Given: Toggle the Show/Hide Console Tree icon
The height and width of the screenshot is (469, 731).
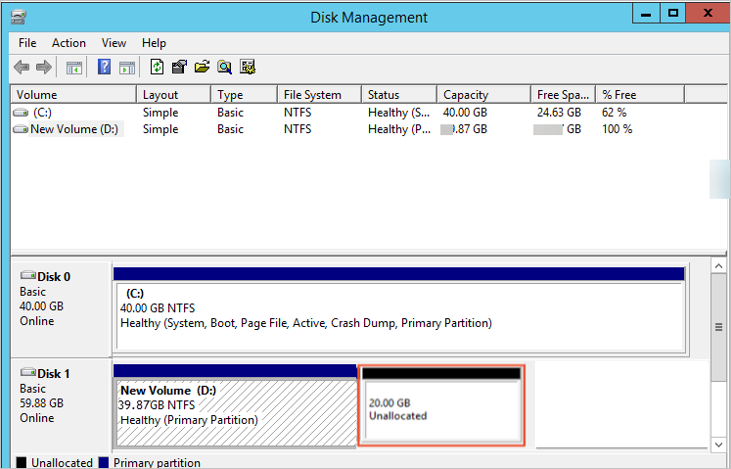Looking at the screenshot, I should 74,68.
